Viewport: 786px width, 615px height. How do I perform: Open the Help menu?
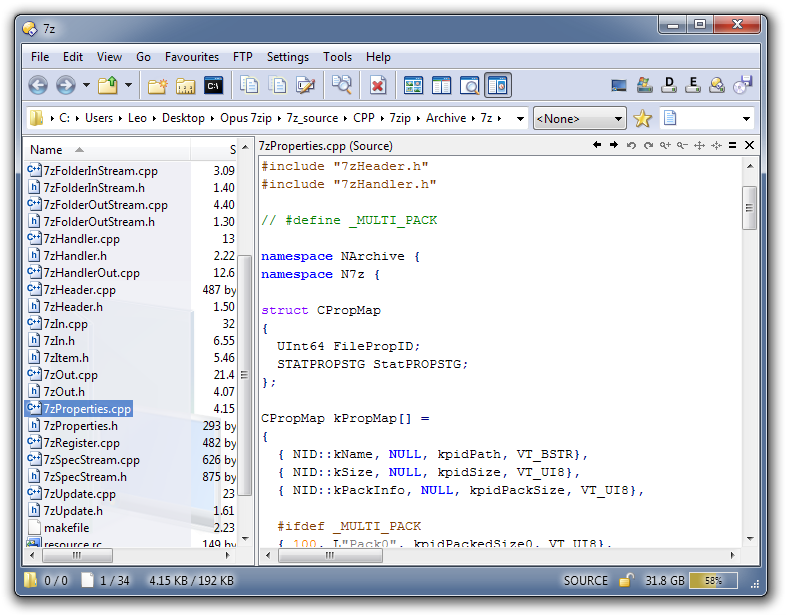[x=378, y=57]
